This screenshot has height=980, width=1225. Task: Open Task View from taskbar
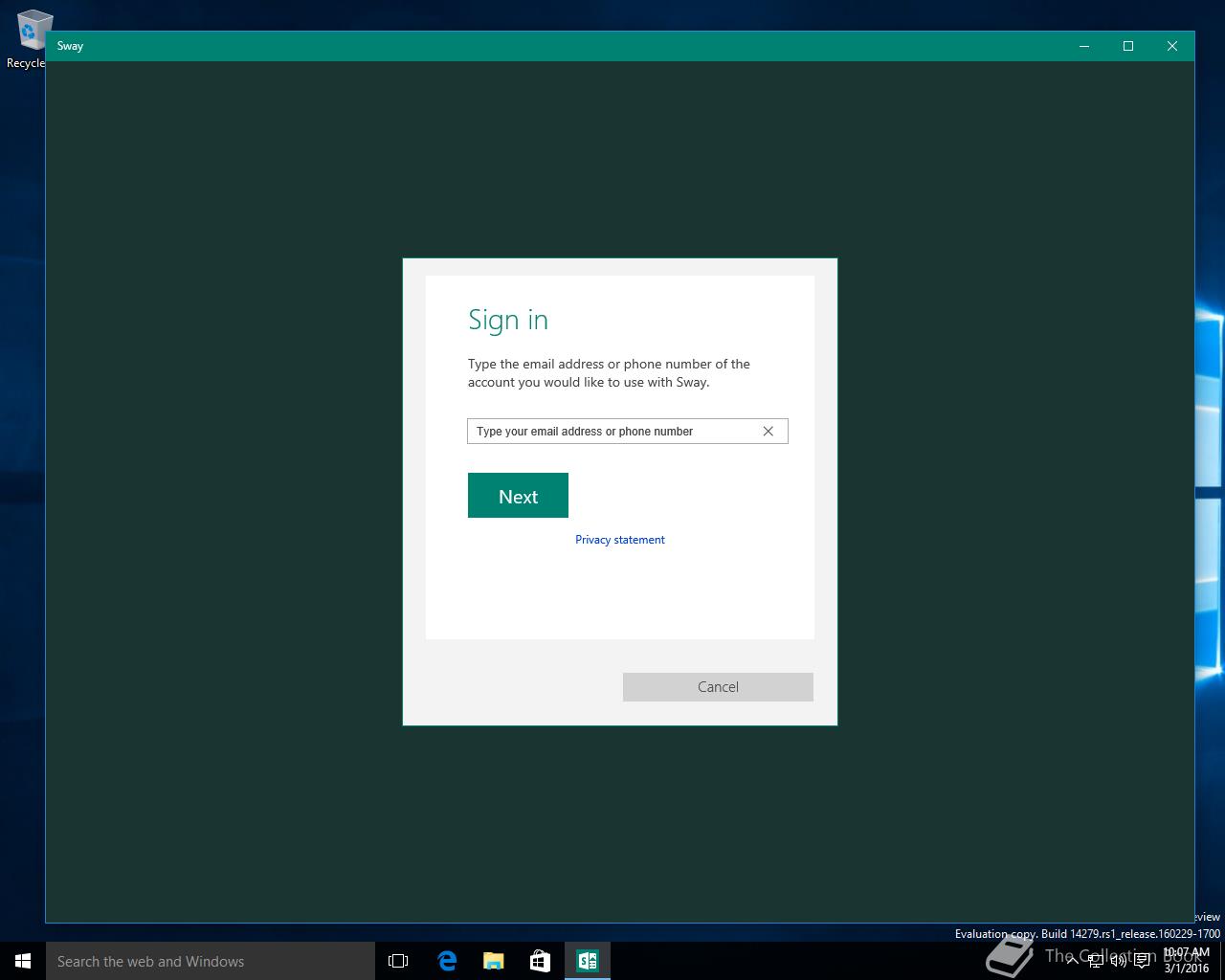(x=398, y=961)
